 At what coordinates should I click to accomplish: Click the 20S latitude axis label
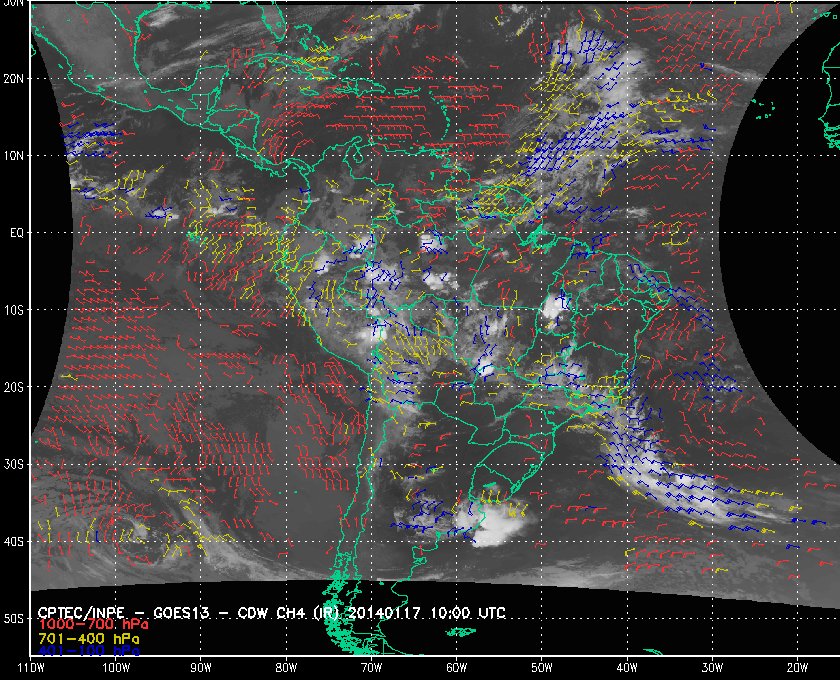(14, 387)
